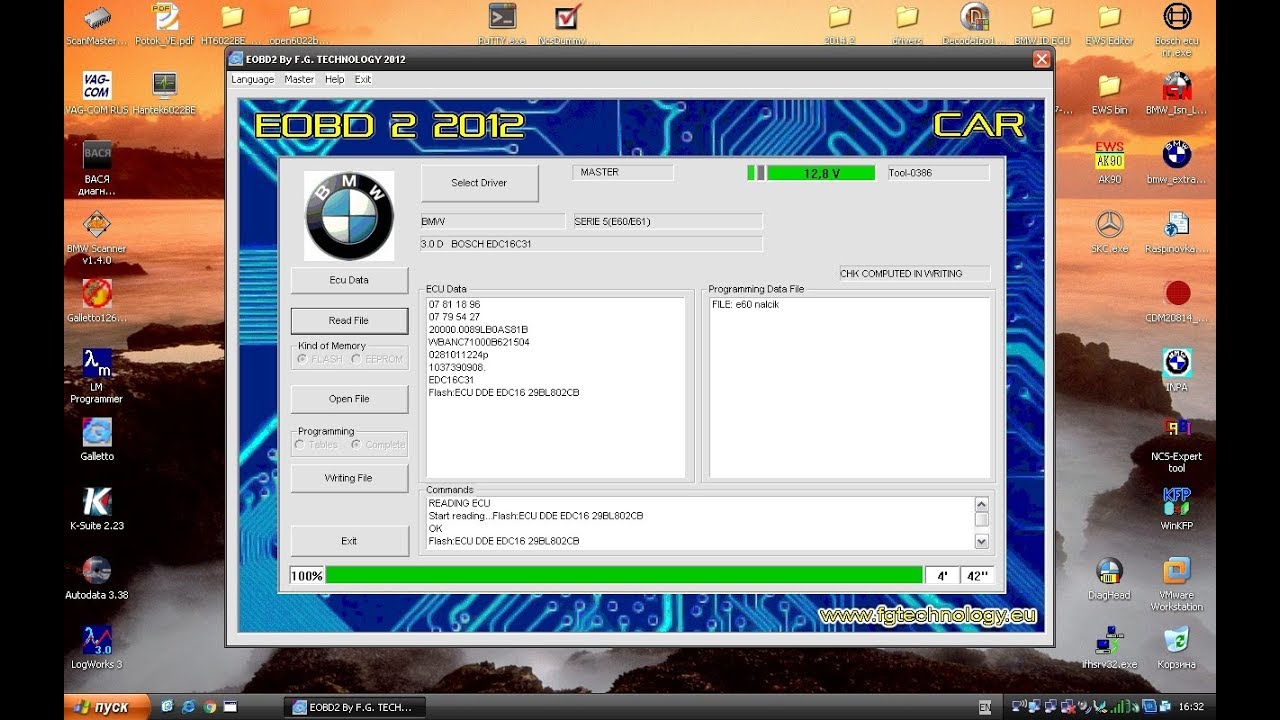The width and height of the screenshot is (1280, 720).
Task: Open the Language menu
Action: (252, 79)
